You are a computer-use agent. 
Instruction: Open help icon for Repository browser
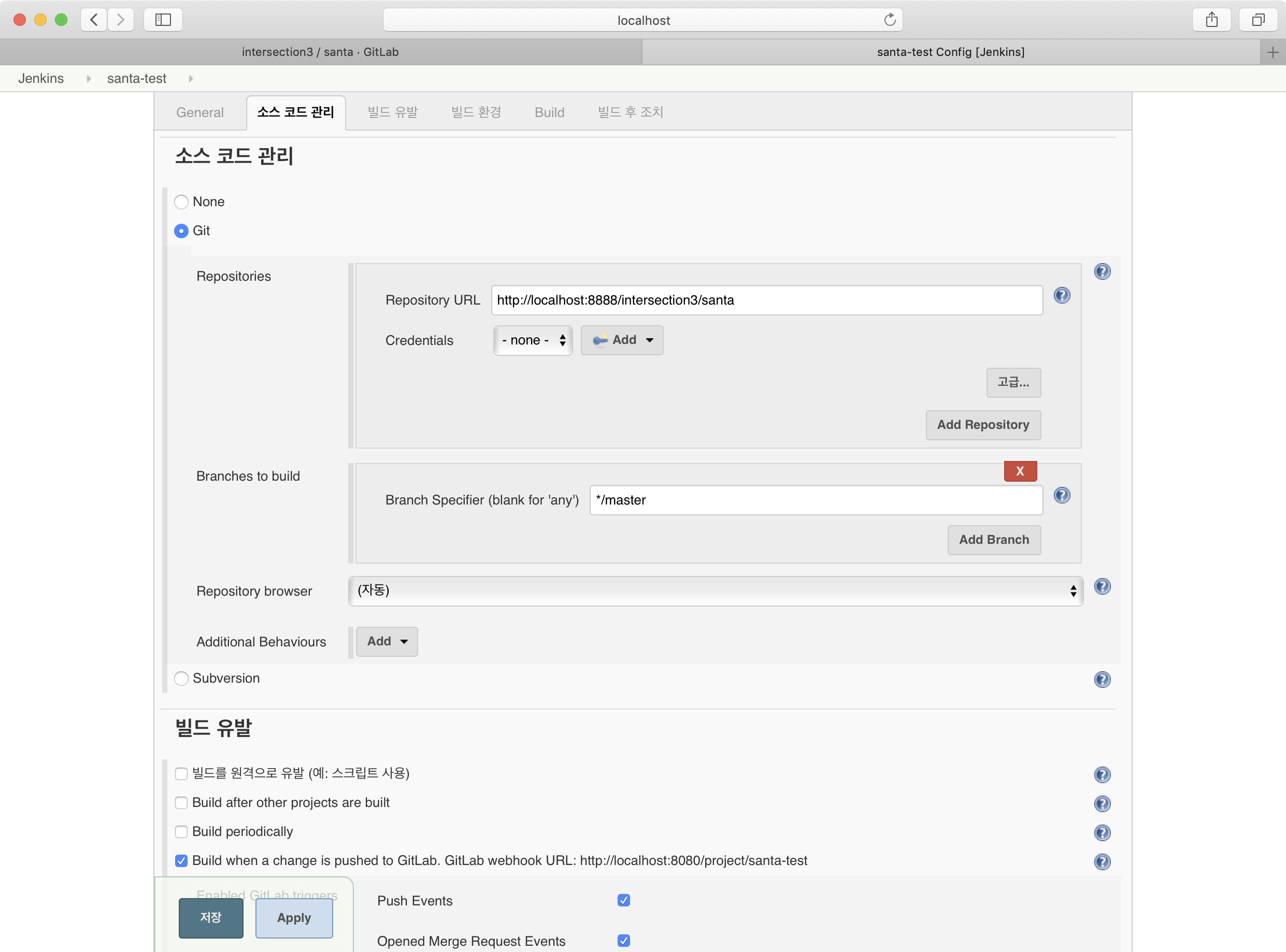coord(1102,587)
